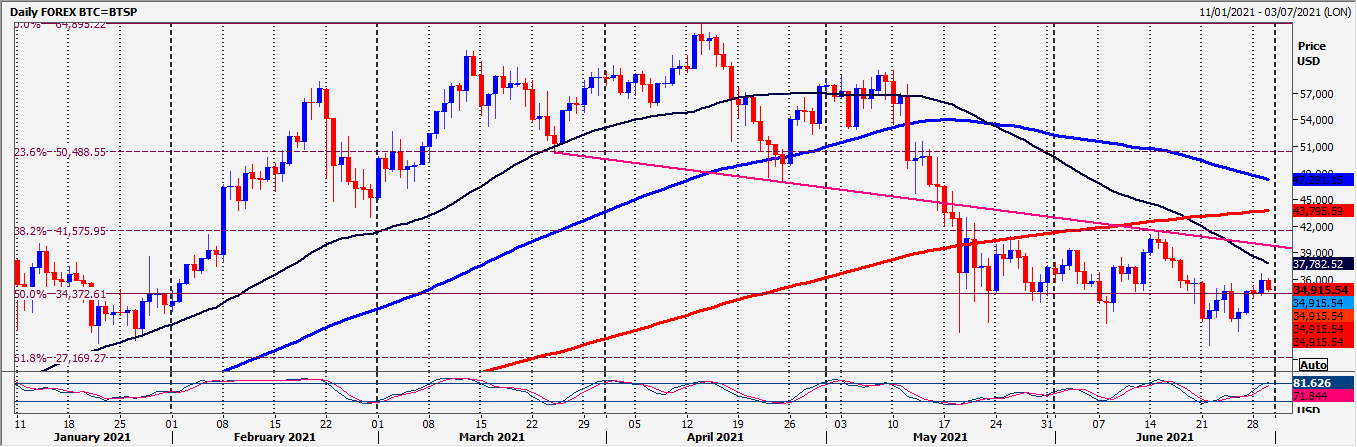Select the 61.8% 27,169.27 Fibonacci label
This screenshot has width=1357, height=447.
[60, 357]
